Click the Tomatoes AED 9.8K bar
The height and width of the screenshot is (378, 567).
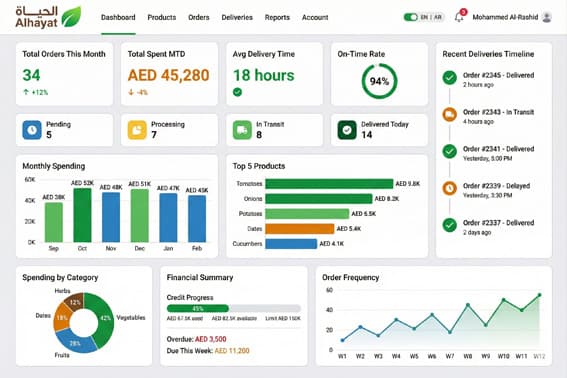click(x=329, y=184)
